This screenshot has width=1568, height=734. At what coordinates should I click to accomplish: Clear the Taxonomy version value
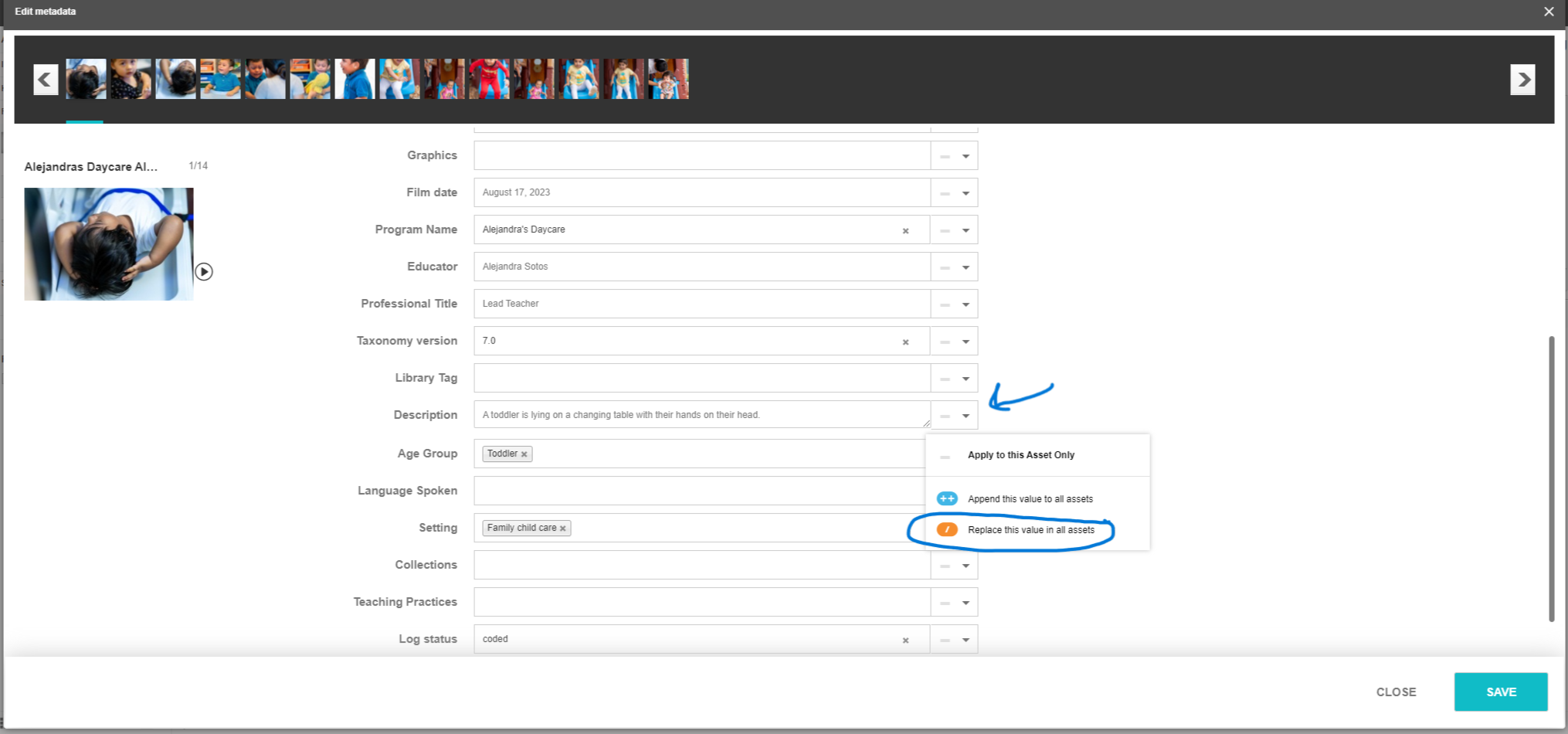pyautogui.click(x=905, y=341)
